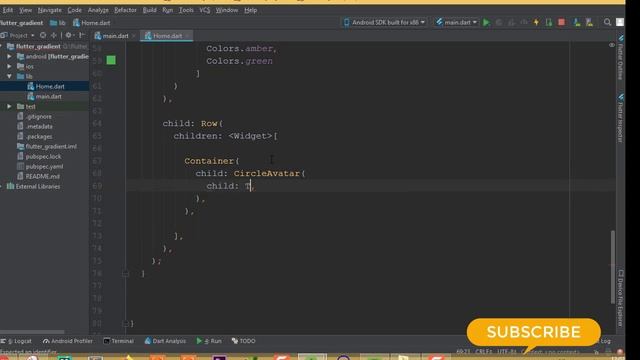Open the Run menu

coord(167,10)
